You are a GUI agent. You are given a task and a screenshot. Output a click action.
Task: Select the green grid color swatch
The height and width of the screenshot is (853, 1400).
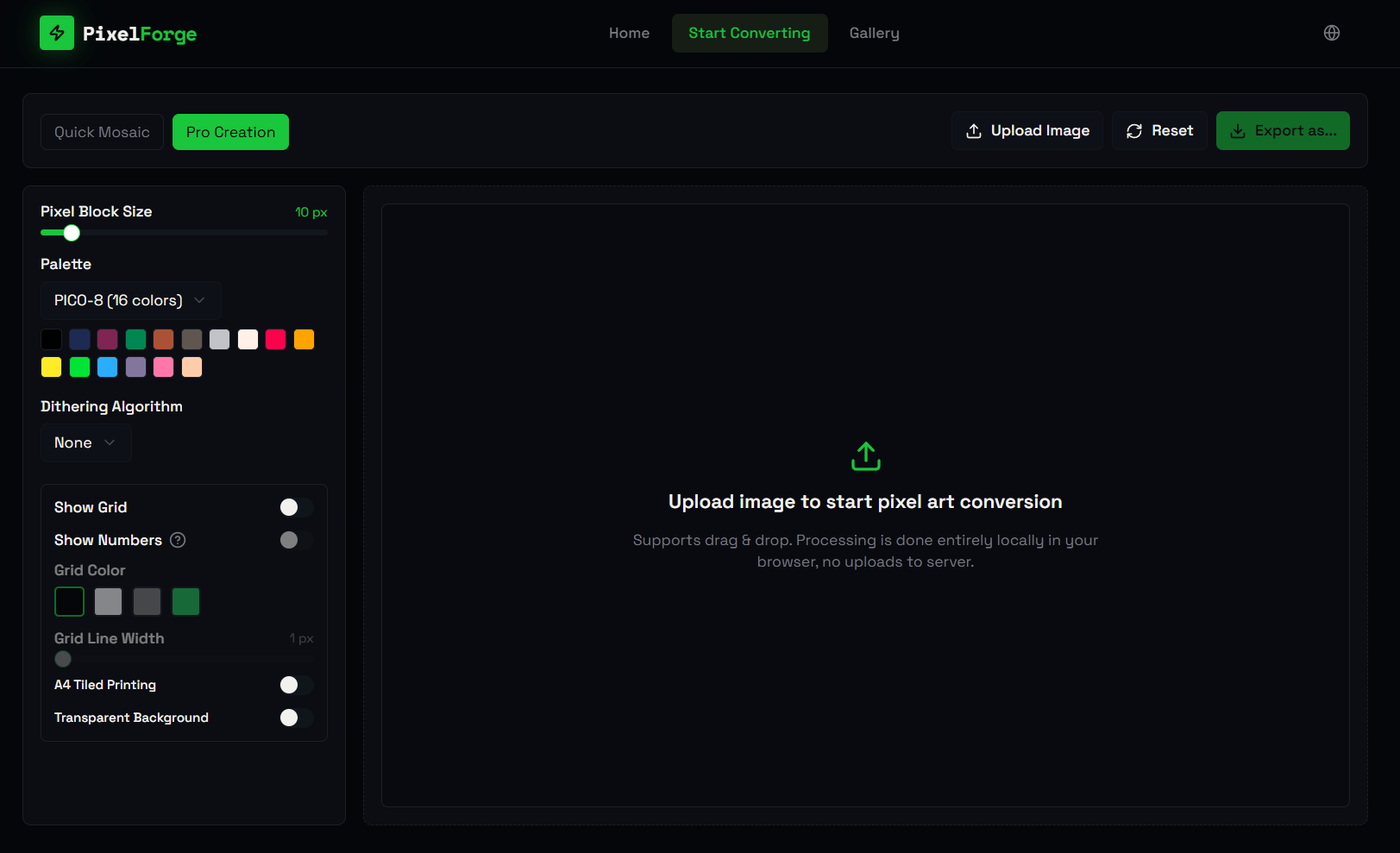click(x=185, y=601)
